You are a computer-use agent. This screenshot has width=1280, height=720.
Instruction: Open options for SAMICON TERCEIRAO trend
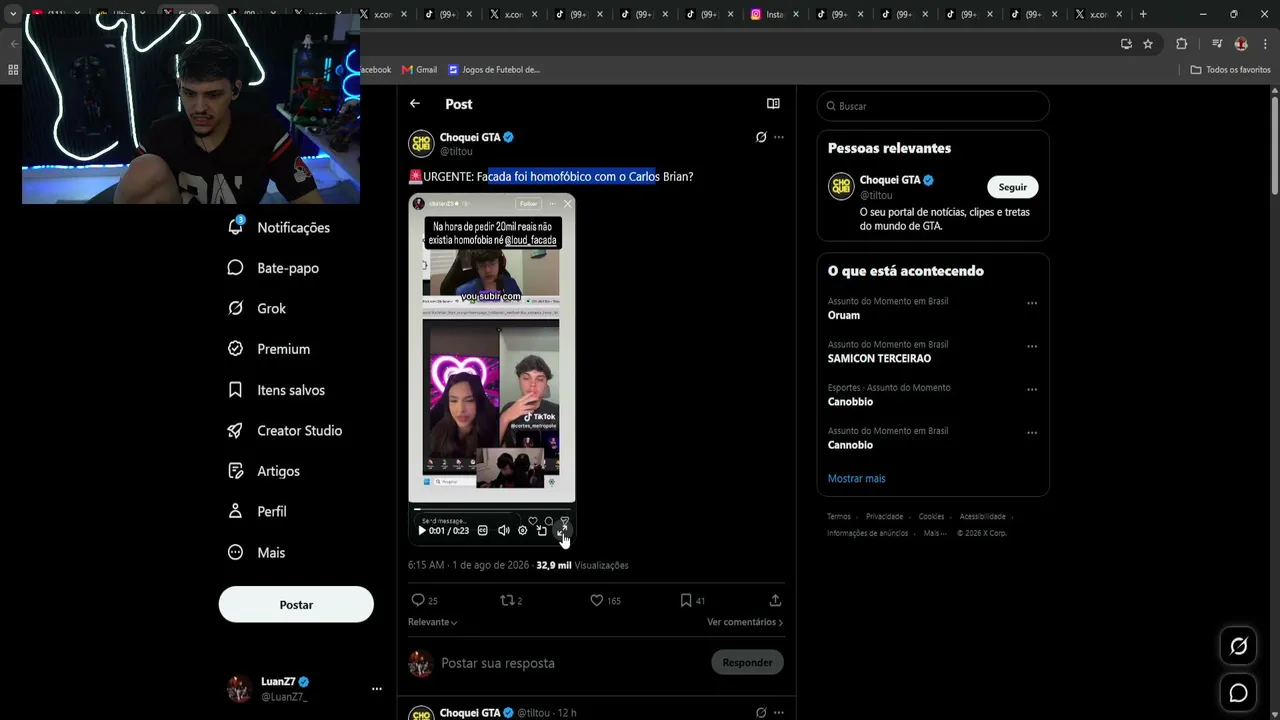coord(1032,346)
